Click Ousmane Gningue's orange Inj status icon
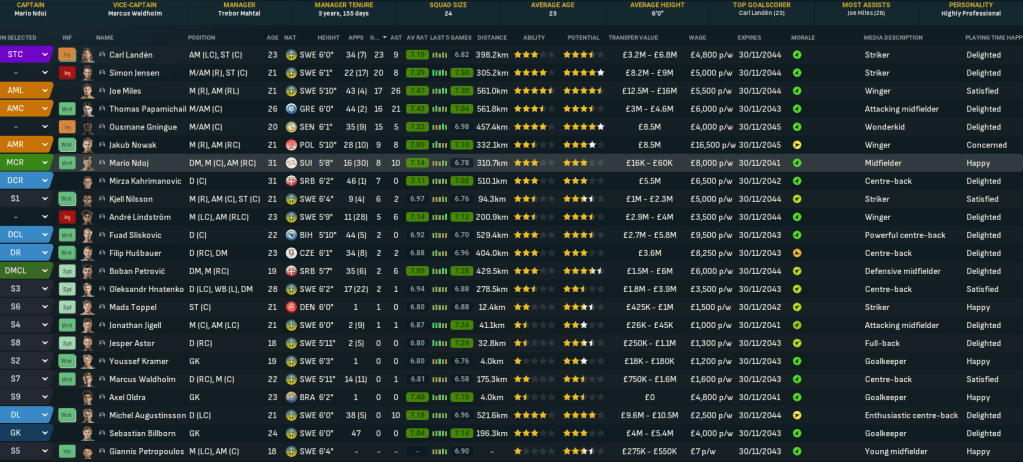The height and width of the screenshot is (462, 1023). 67,127
